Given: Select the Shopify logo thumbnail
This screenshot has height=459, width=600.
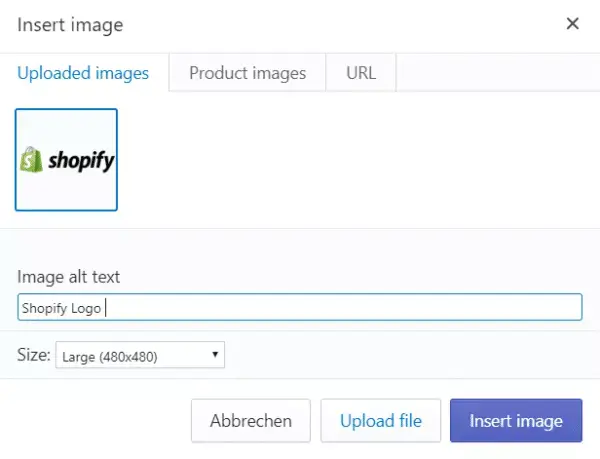Looking at the screenshot, I should (67, 160).
